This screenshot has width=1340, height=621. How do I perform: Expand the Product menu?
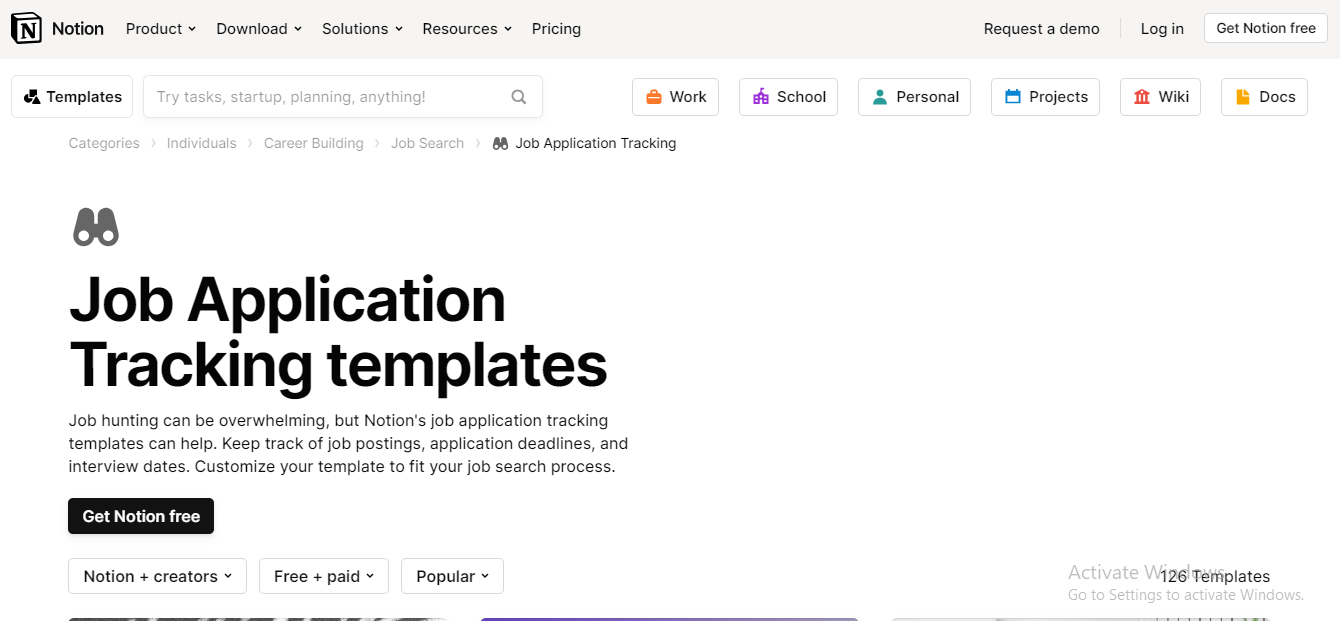(x=160, y=28)
